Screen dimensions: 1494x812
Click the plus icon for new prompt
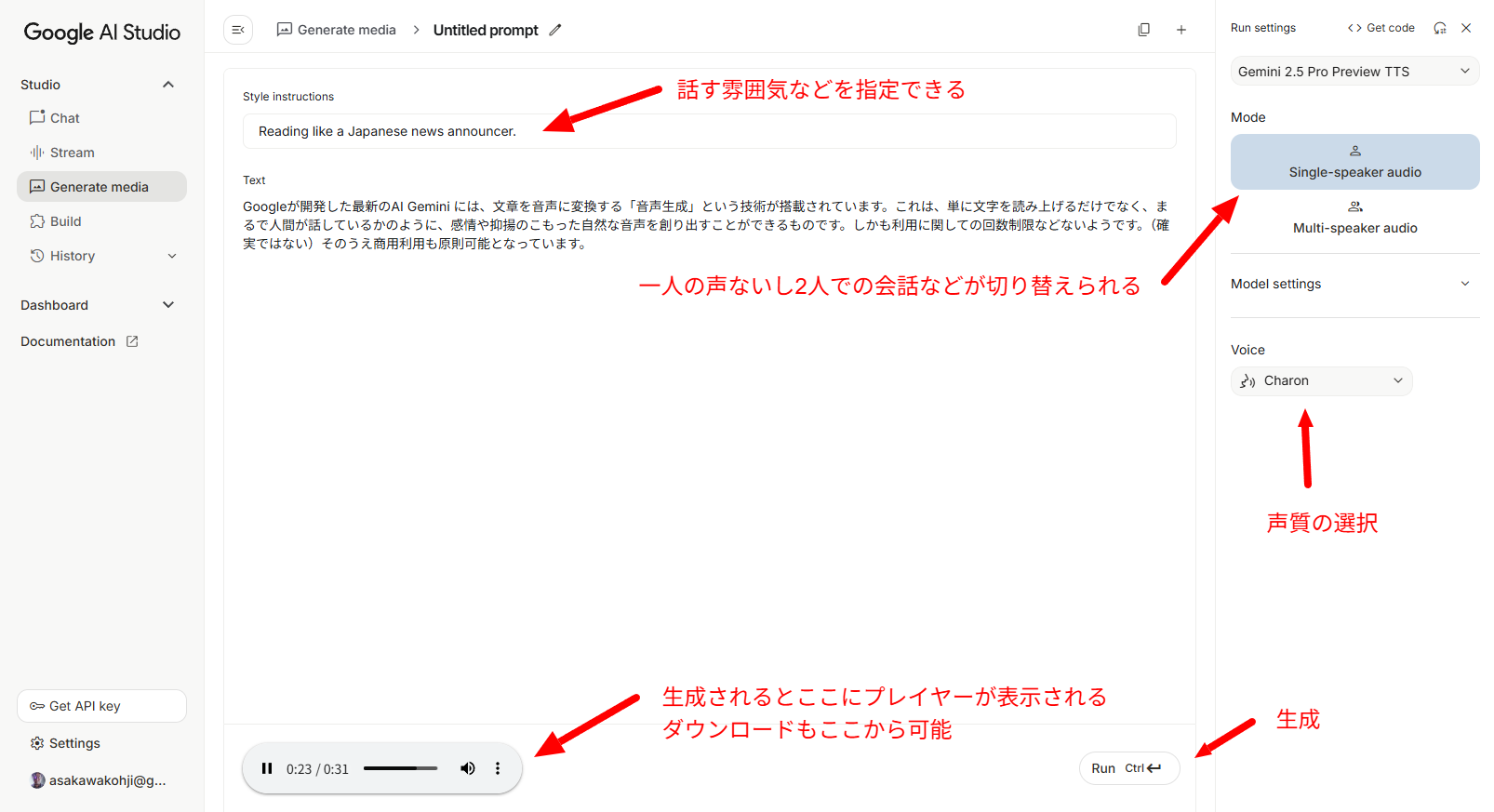click(x=1181, y=30)
